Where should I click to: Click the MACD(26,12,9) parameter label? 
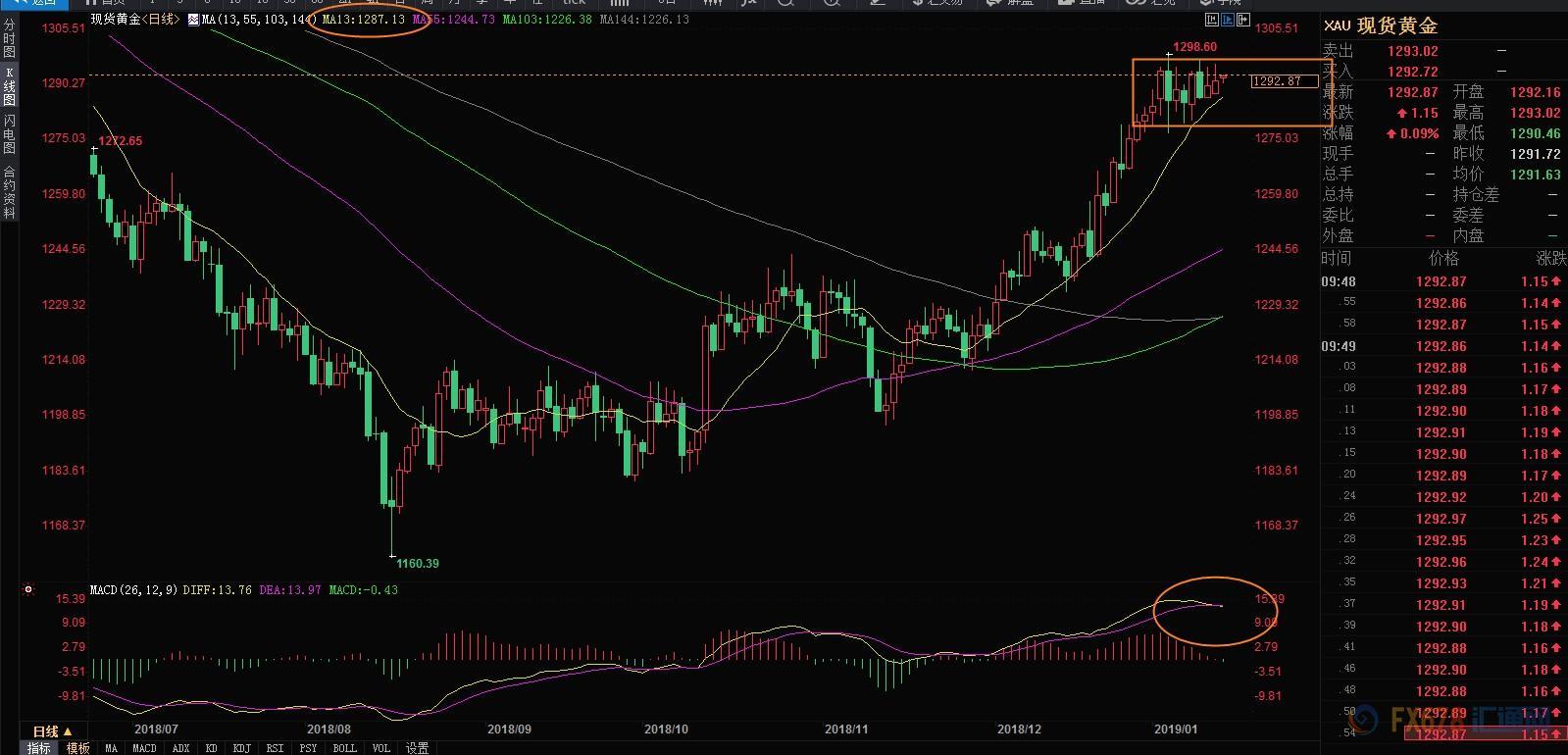click(x=134, y=590)
